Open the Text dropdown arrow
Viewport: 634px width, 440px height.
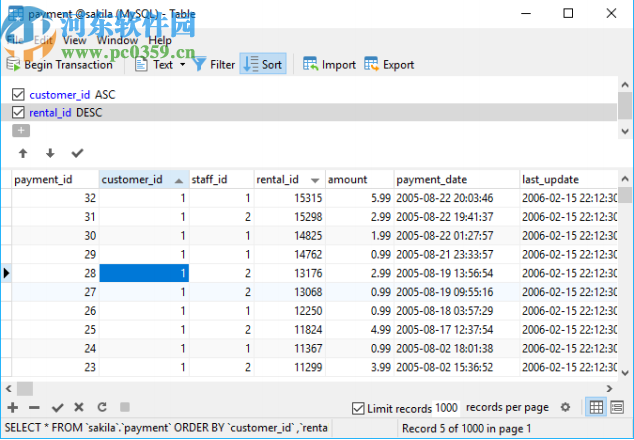click(x=182, y=65)
